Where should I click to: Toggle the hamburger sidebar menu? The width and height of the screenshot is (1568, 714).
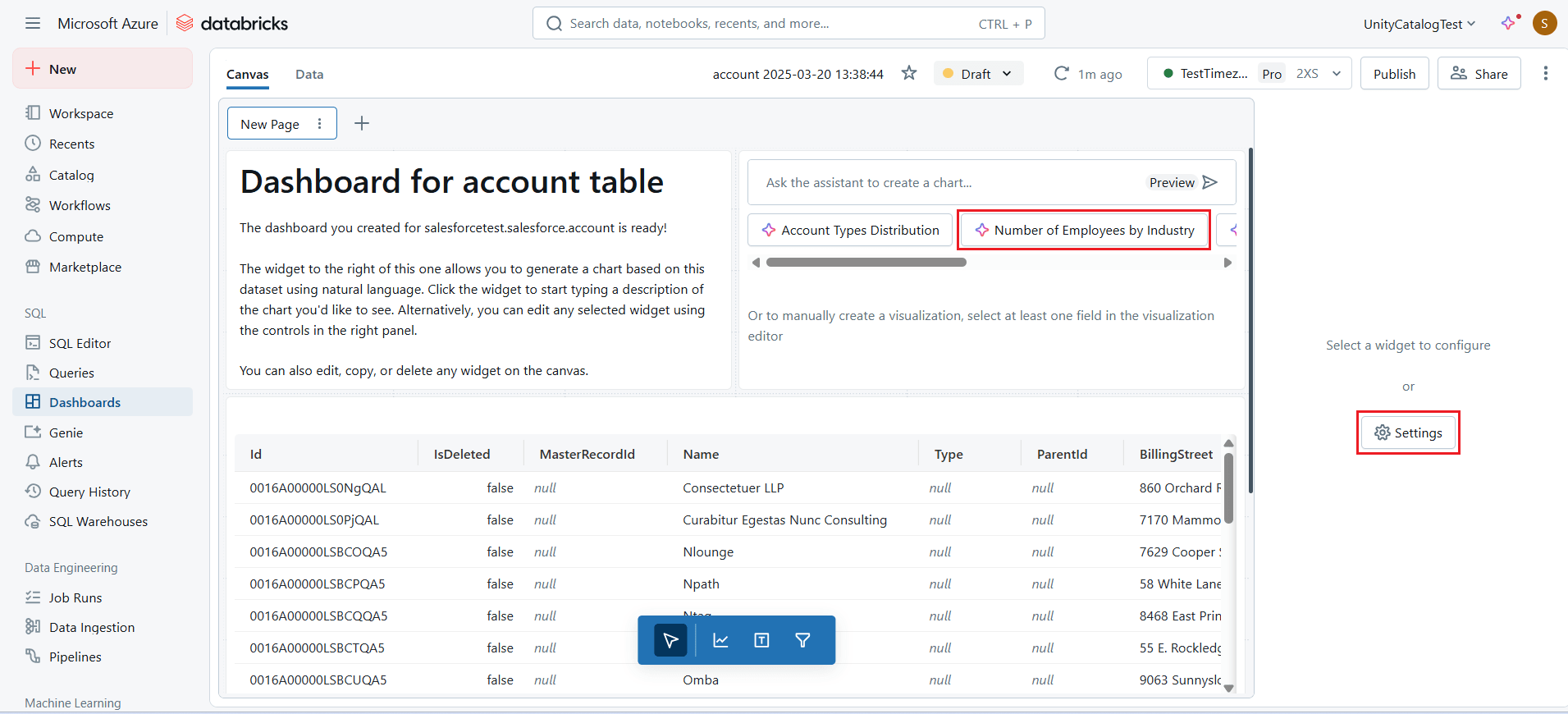(33, 23)
